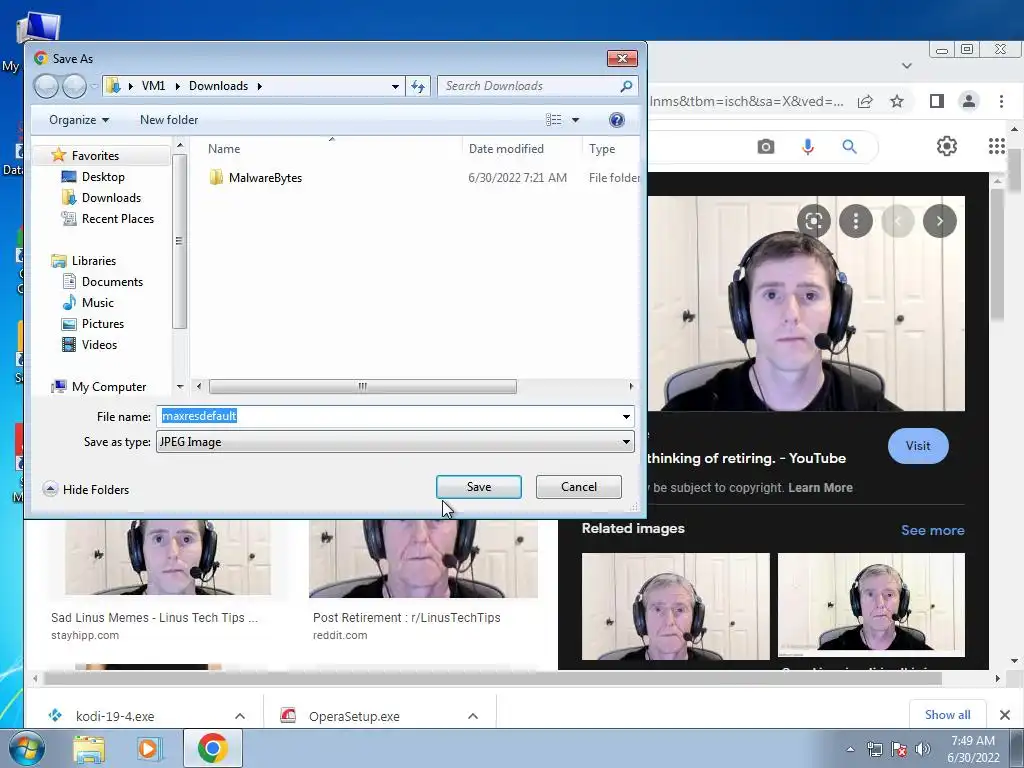Click the search by image camera icon

(x=766, y=147)
